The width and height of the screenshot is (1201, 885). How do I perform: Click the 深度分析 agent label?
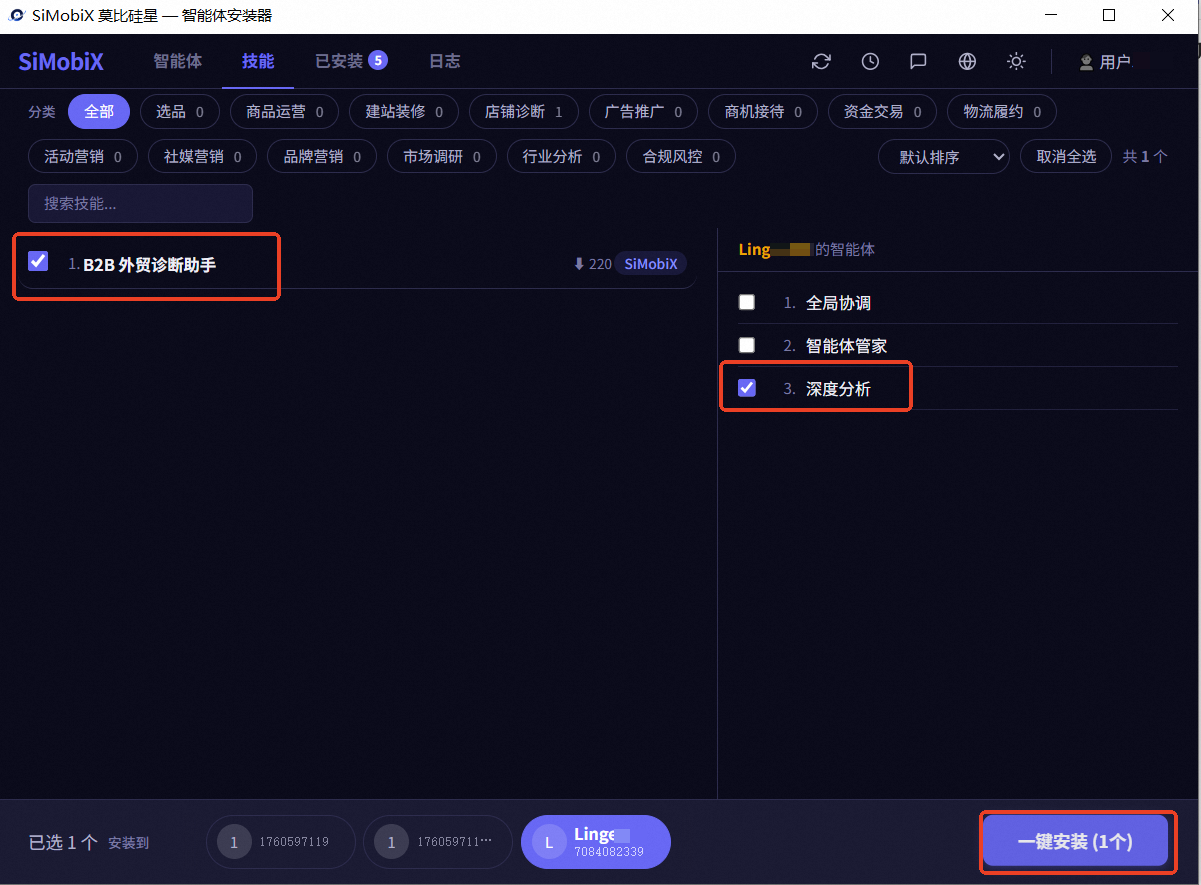click(838, 389)
